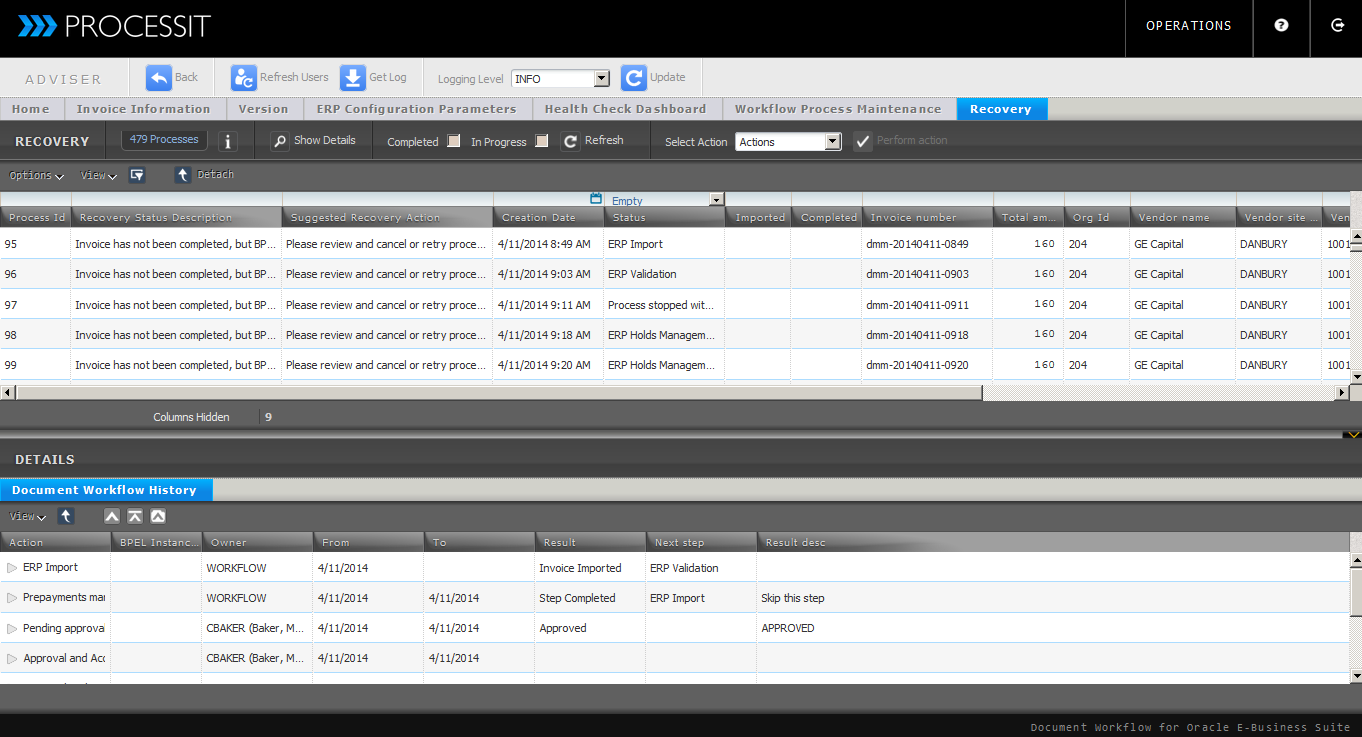The image size is (1362, 737).
Task: Enable the In Progress checkbox
Action: point(542,141)
